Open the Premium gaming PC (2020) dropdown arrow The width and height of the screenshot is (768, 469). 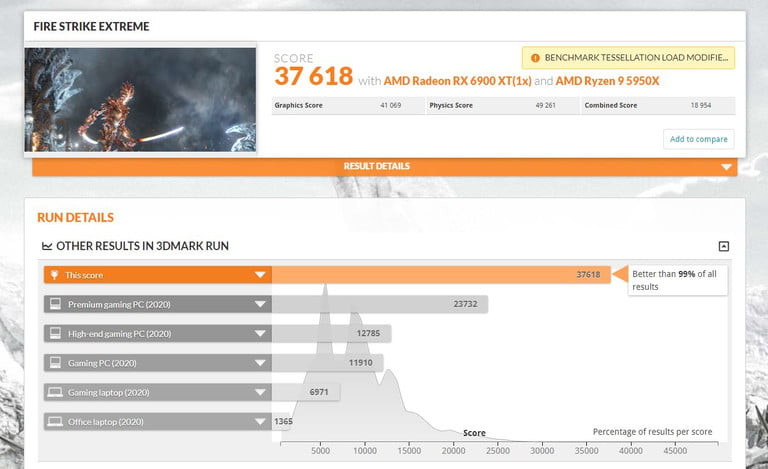260,304
